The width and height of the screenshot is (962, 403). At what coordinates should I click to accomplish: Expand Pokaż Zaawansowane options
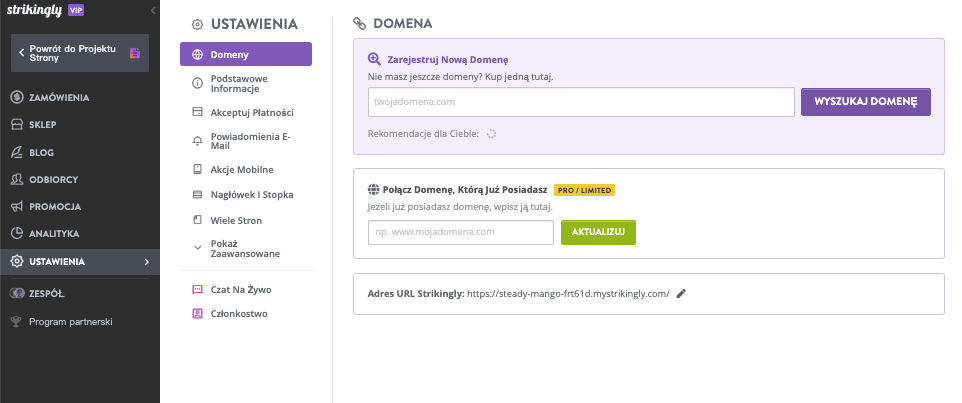(x=246, y=248)
